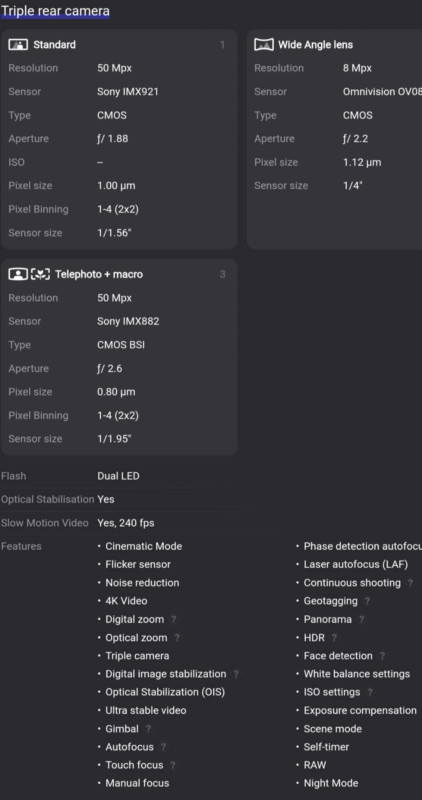The image size is (422, 800).
Task: Click the Wide Angle lens icon
Action: pos(264,45)
